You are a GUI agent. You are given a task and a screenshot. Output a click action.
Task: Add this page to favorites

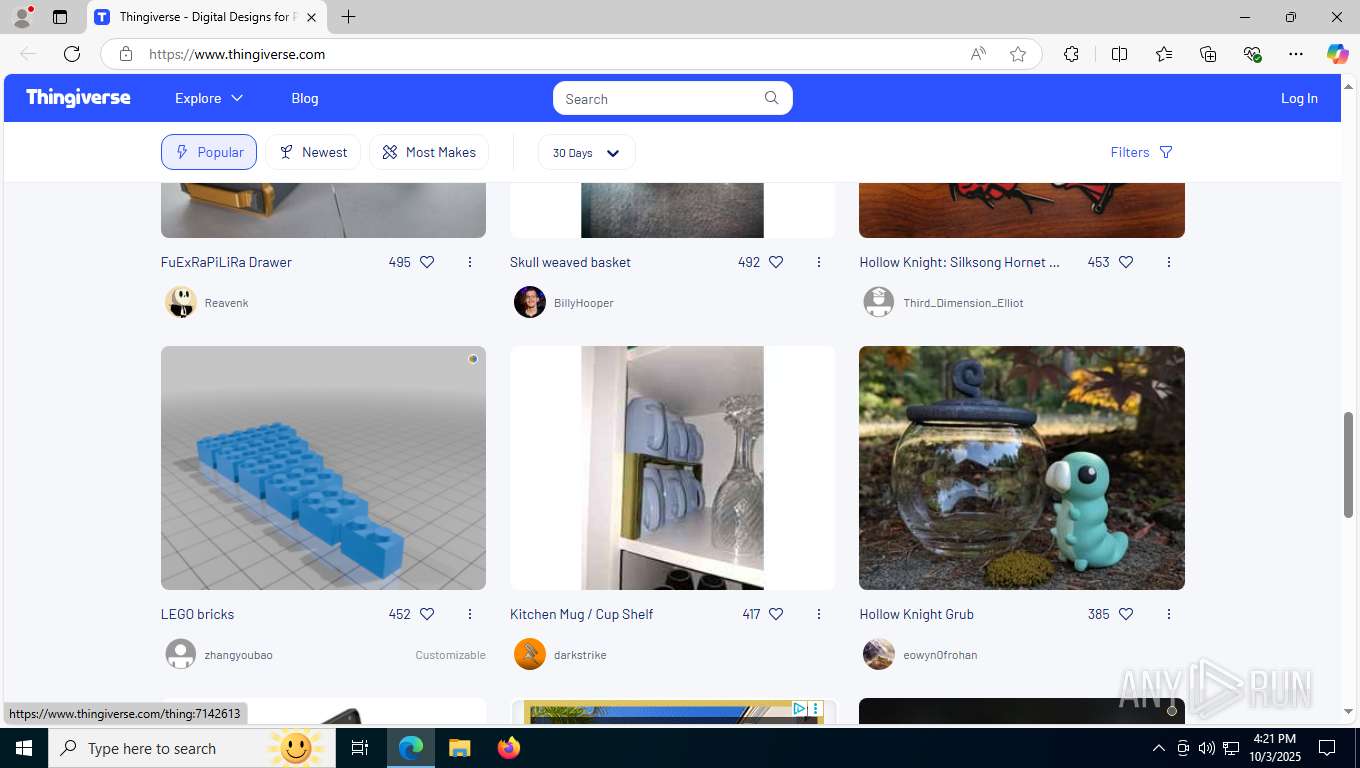(1018, 54)
